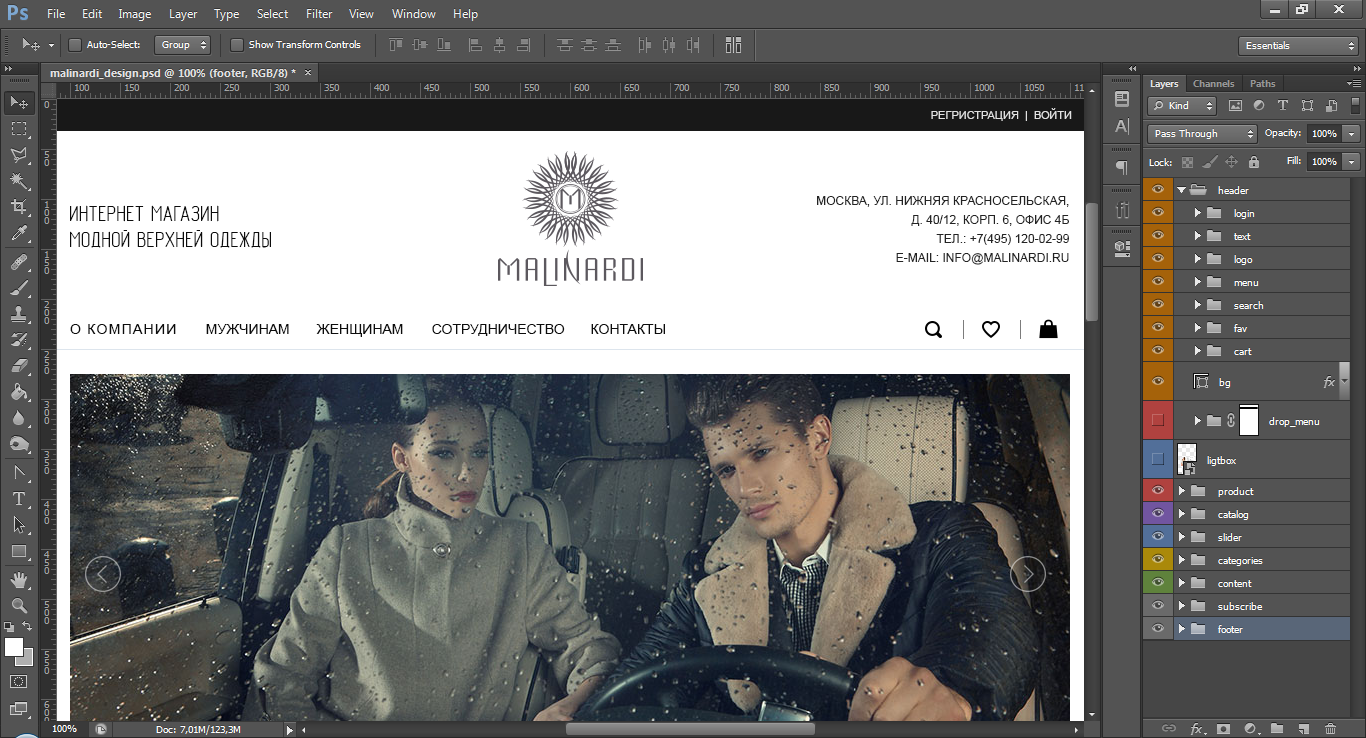The image size is (1366, 738).
Task: Click the ligtbox layer thumbnail
Action: [1187, 459]
